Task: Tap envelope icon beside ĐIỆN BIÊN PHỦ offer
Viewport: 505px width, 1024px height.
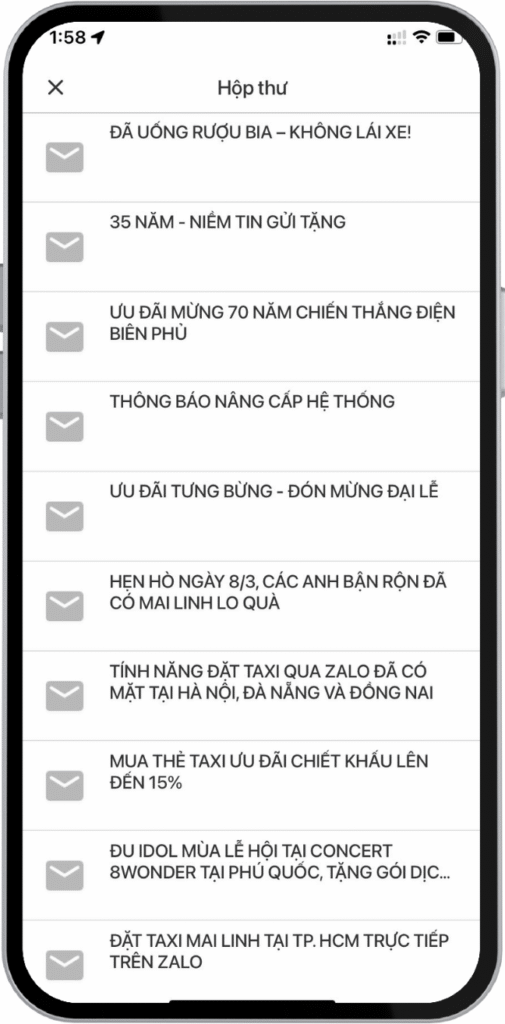Action: click(65, 336)
